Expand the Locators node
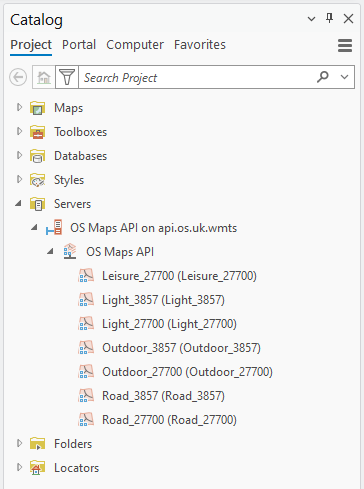 point(19,467)
